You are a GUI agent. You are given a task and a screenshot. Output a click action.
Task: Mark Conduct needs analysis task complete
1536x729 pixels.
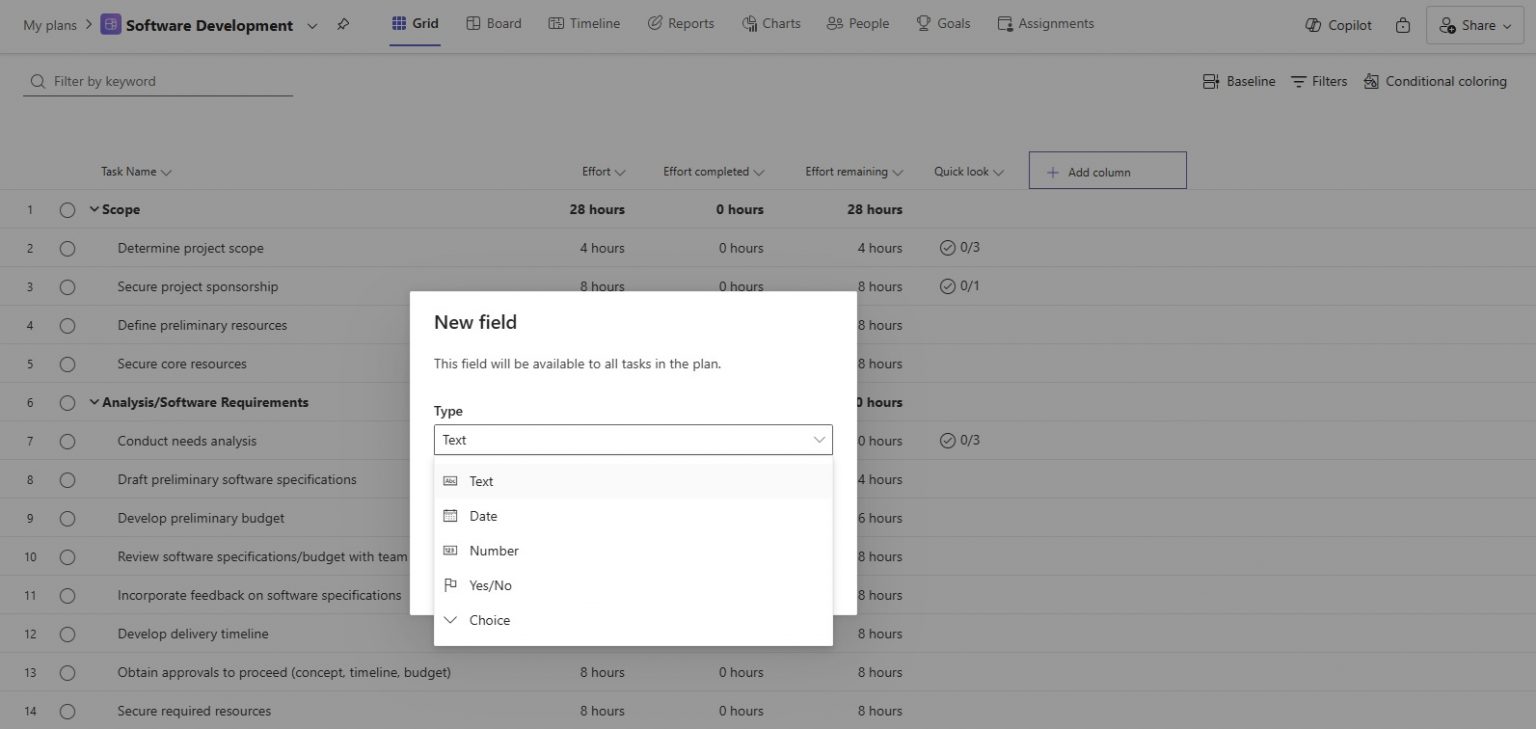click(x=67, y=441)
